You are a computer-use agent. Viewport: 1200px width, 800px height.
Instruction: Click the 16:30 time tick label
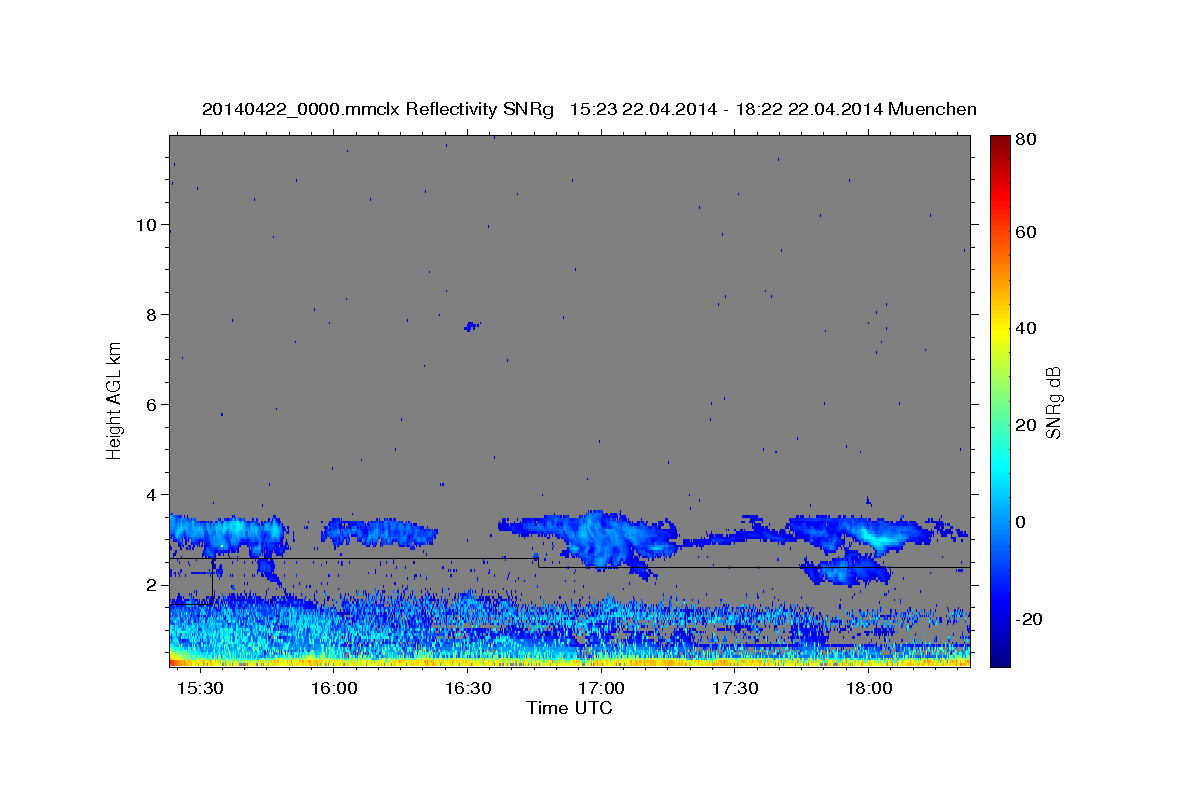tap(468, 689)
